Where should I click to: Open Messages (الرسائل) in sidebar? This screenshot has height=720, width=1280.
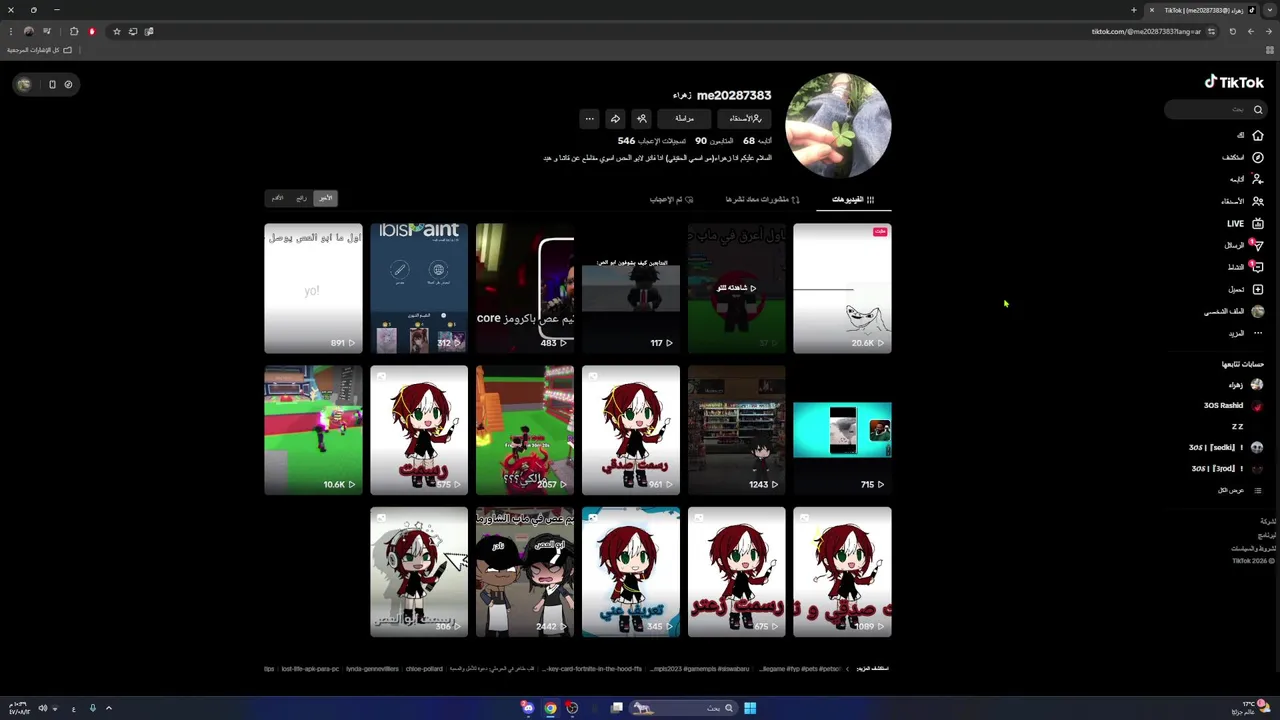click(1245, 245)
